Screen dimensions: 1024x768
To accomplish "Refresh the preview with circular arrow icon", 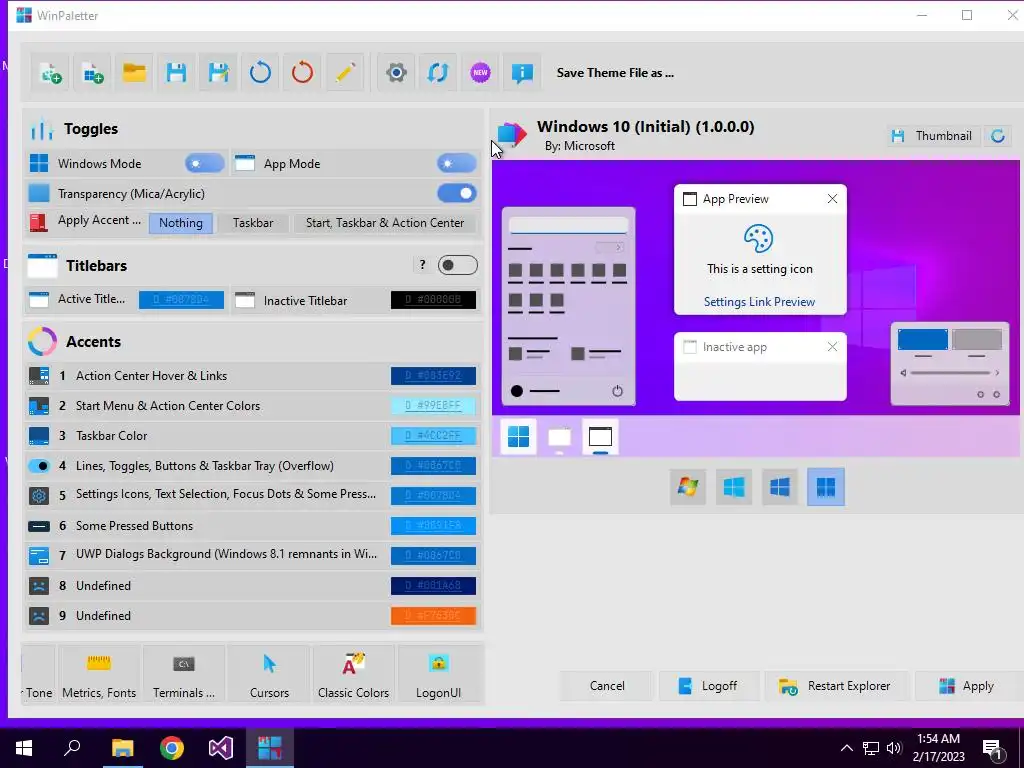I will pyautogui.click(x=998, y=136).
